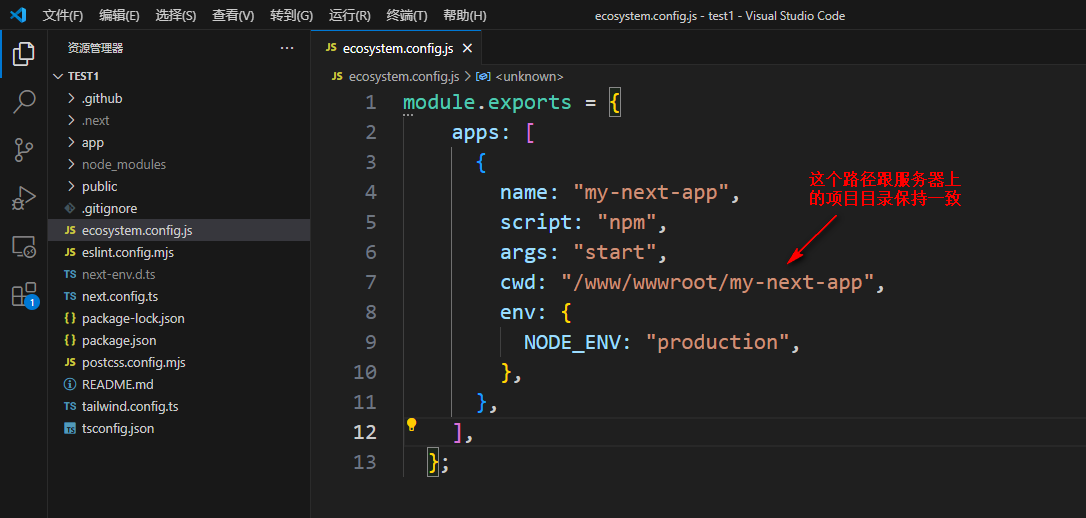This screenshot has height=518, width=1086.
Task: Click the lightbulb code action icon
Action: (x=411, y=424)
